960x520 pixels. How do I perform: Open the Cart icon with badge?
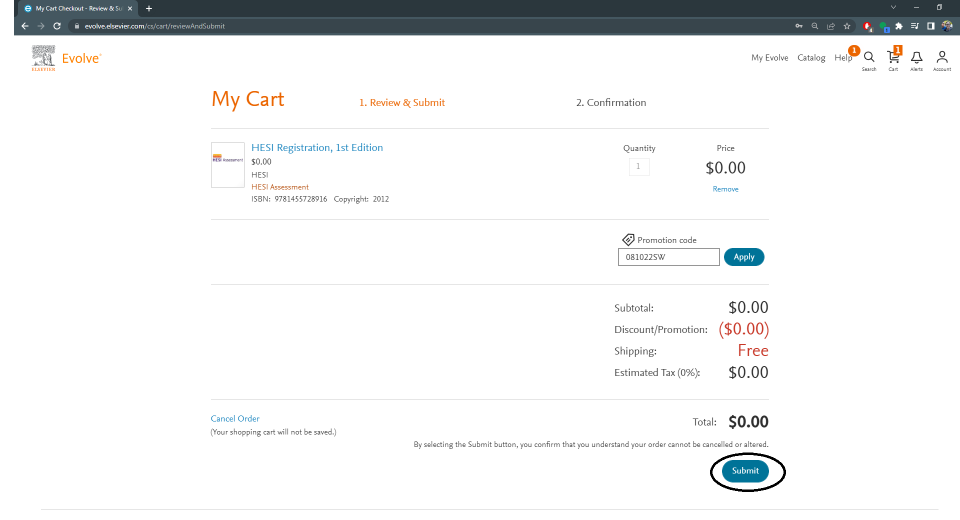click(894, 57)
